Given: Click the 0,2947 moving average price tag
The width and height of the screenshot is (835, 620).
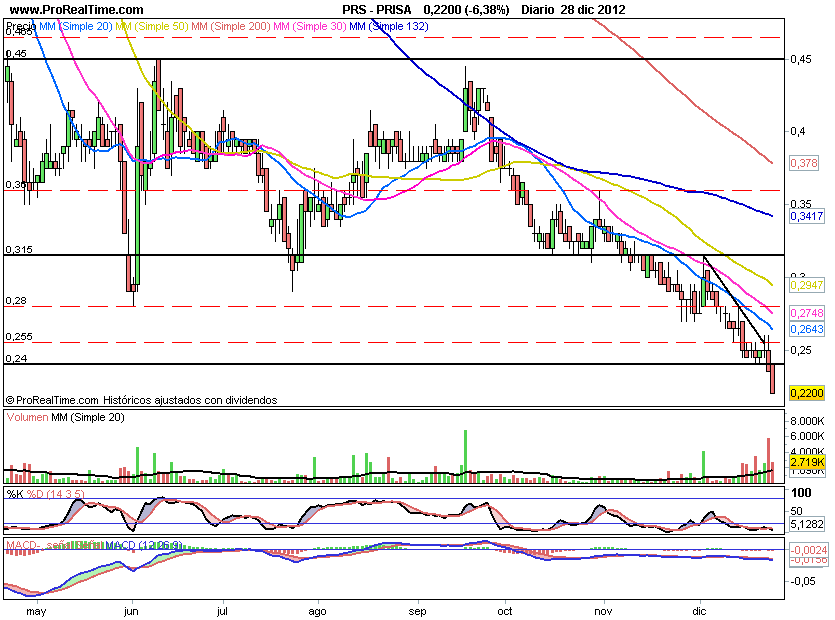Looking at the screenshot, I should pyautogui.click(x=807, y=285).
